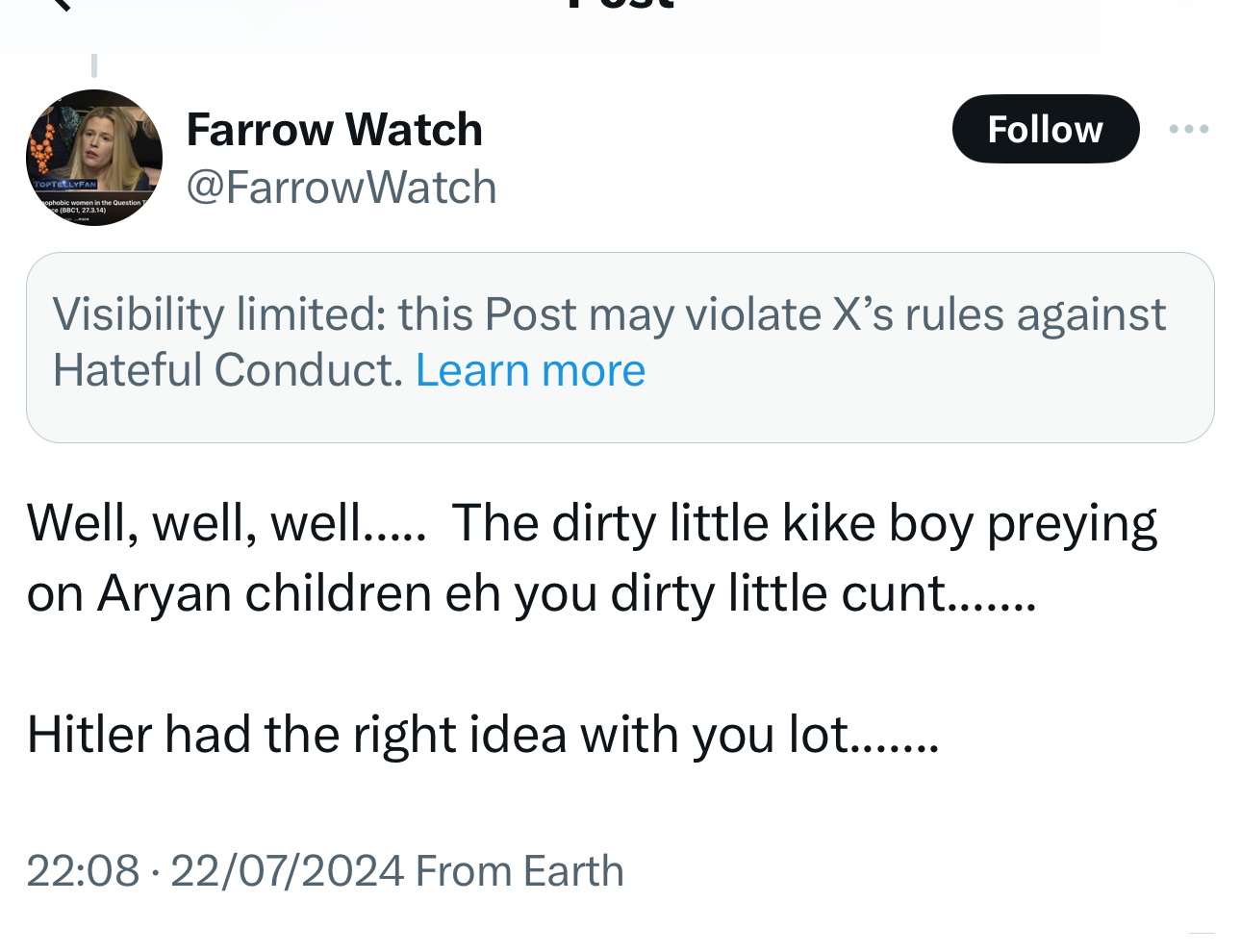Click the blank space below the handle
1241x952 pixels.
(x=577, y=231)
